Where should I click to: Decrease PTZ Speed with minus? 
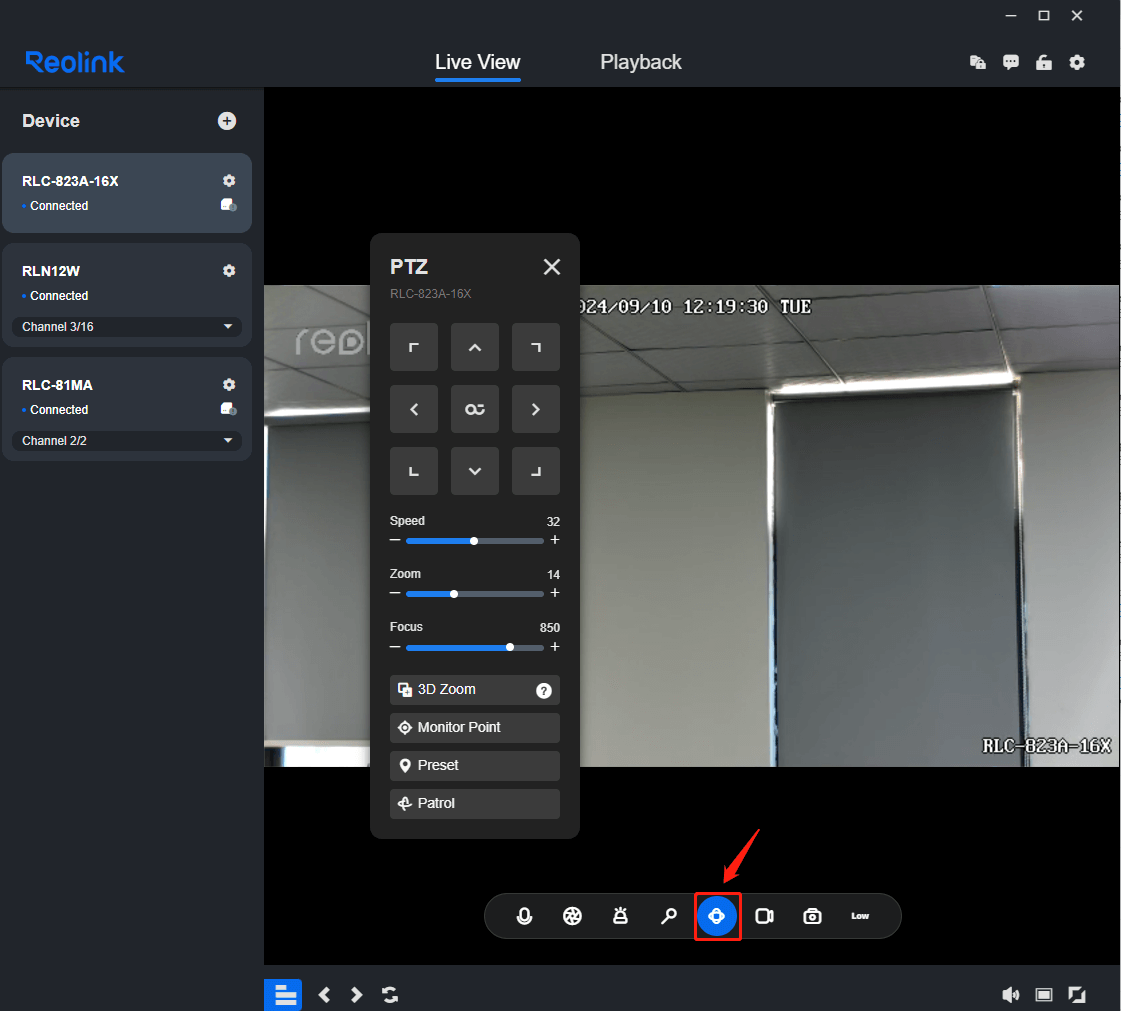click(395, 541)
